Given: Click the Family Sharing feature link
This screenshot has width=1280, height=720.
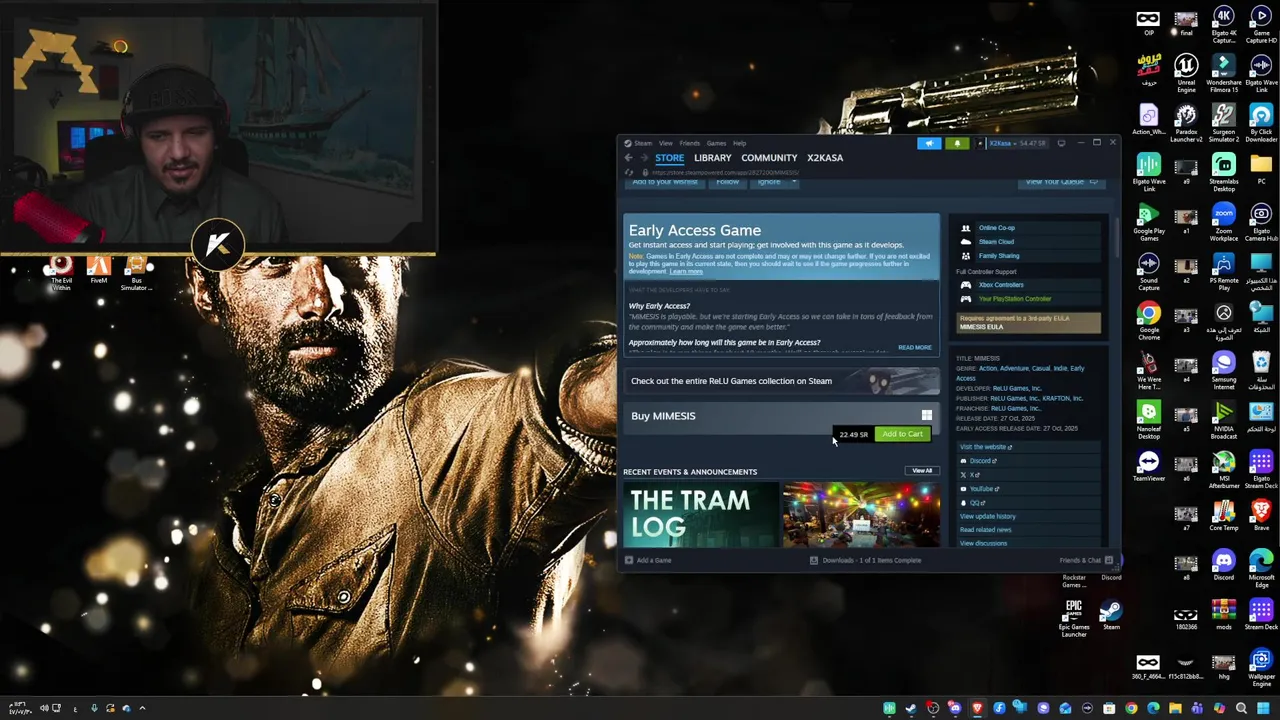Looking at the screenshot, I should [x=999, y=256].
